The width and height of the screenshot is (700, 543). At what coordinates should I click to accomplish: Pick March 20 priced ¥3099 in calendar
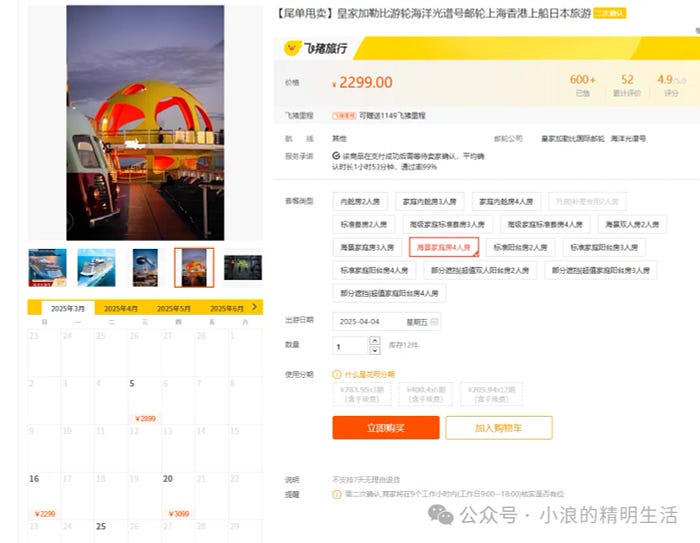178,496
